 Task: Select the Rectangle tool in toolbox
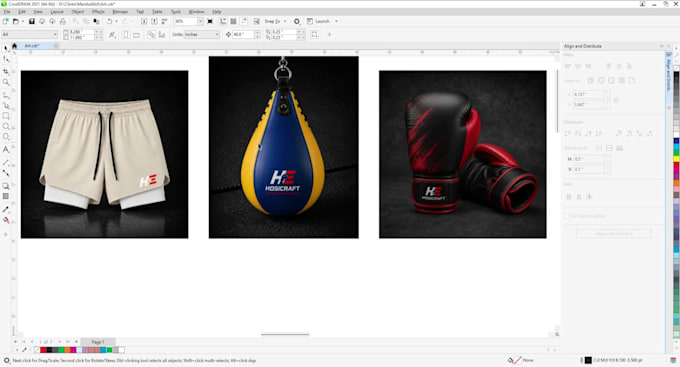pyautogui.click(x=6, y=116)
